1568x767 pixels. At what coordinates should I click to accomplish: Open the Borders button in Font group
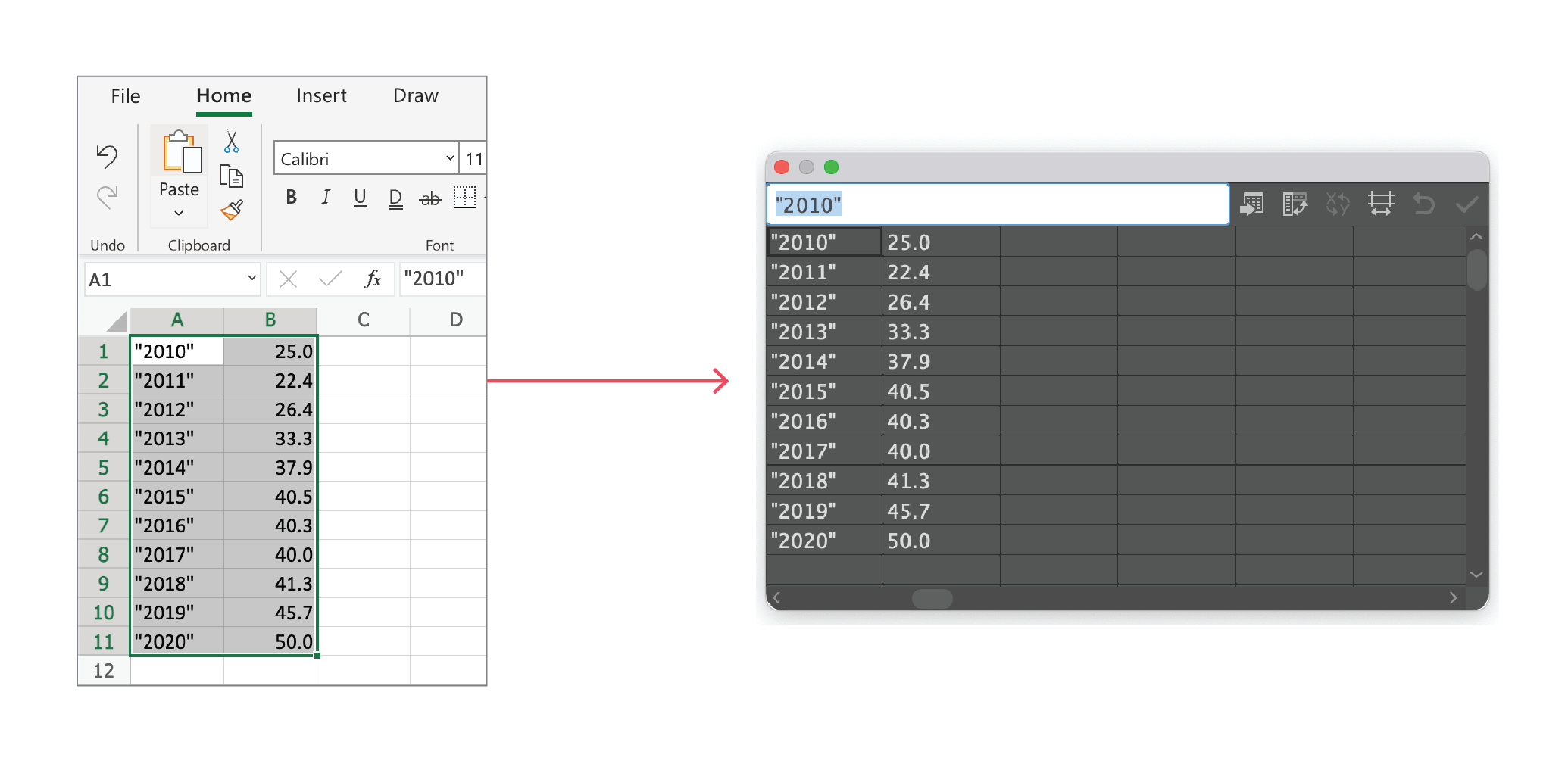464,198
